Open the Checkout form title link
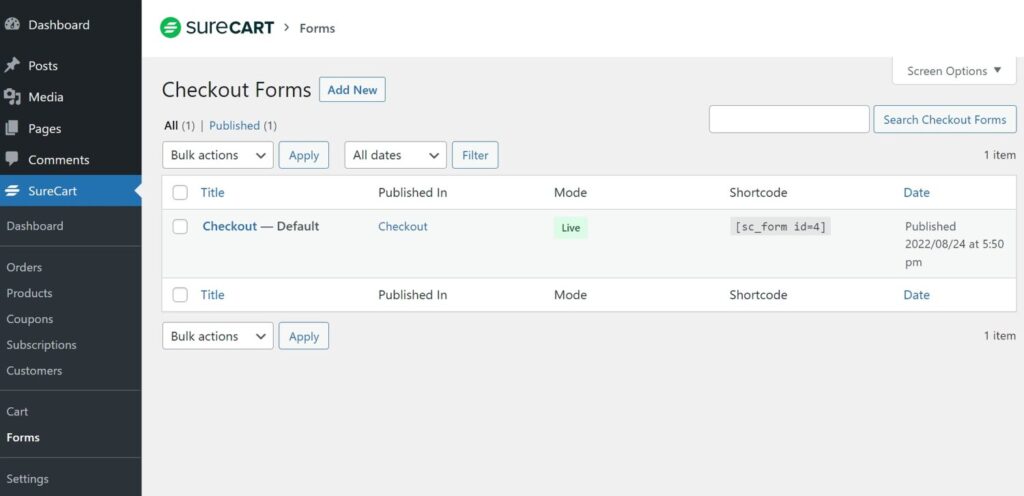Viewport: 1024px width, 496px height. point(230,226)
